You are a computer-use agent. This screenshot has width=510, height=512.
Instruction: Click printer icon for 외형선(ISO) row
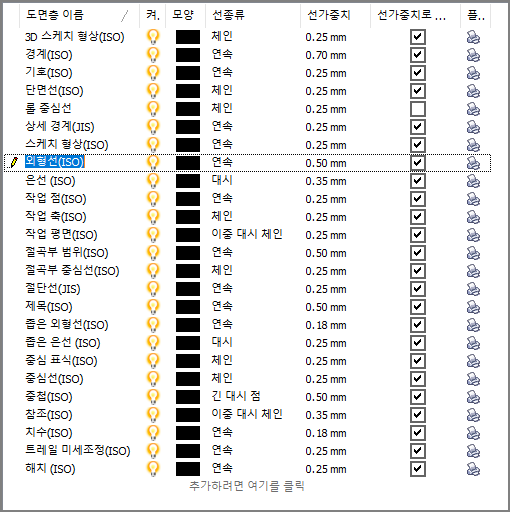[473, 163]
